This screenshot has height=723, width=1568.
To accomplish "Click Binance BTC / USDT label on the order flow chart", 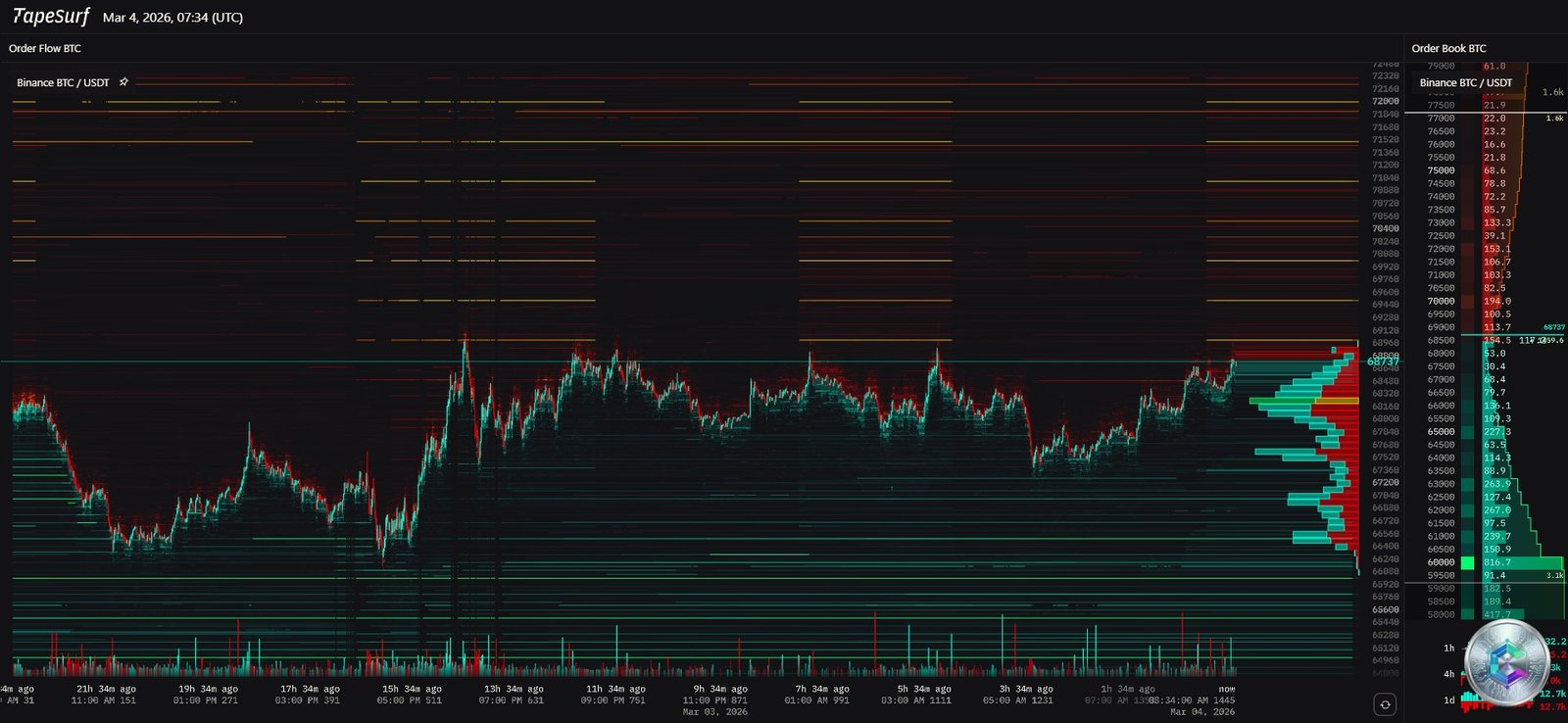I will (63, 82).
